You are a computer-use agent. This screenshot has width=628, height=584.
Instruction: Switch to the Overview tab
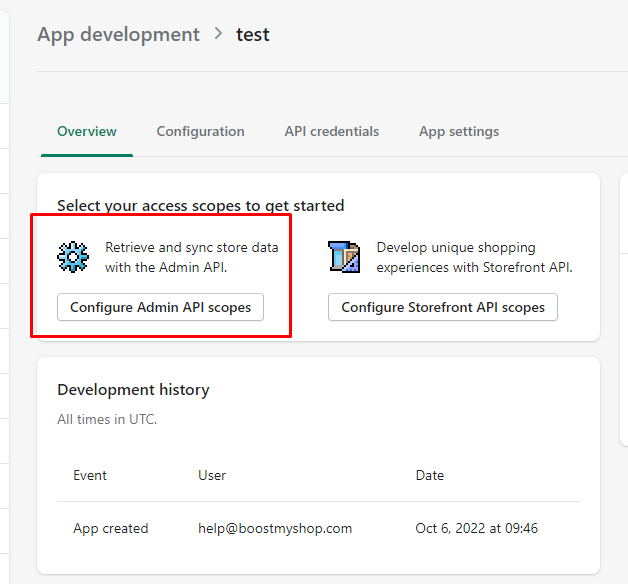tap(87, 132)
